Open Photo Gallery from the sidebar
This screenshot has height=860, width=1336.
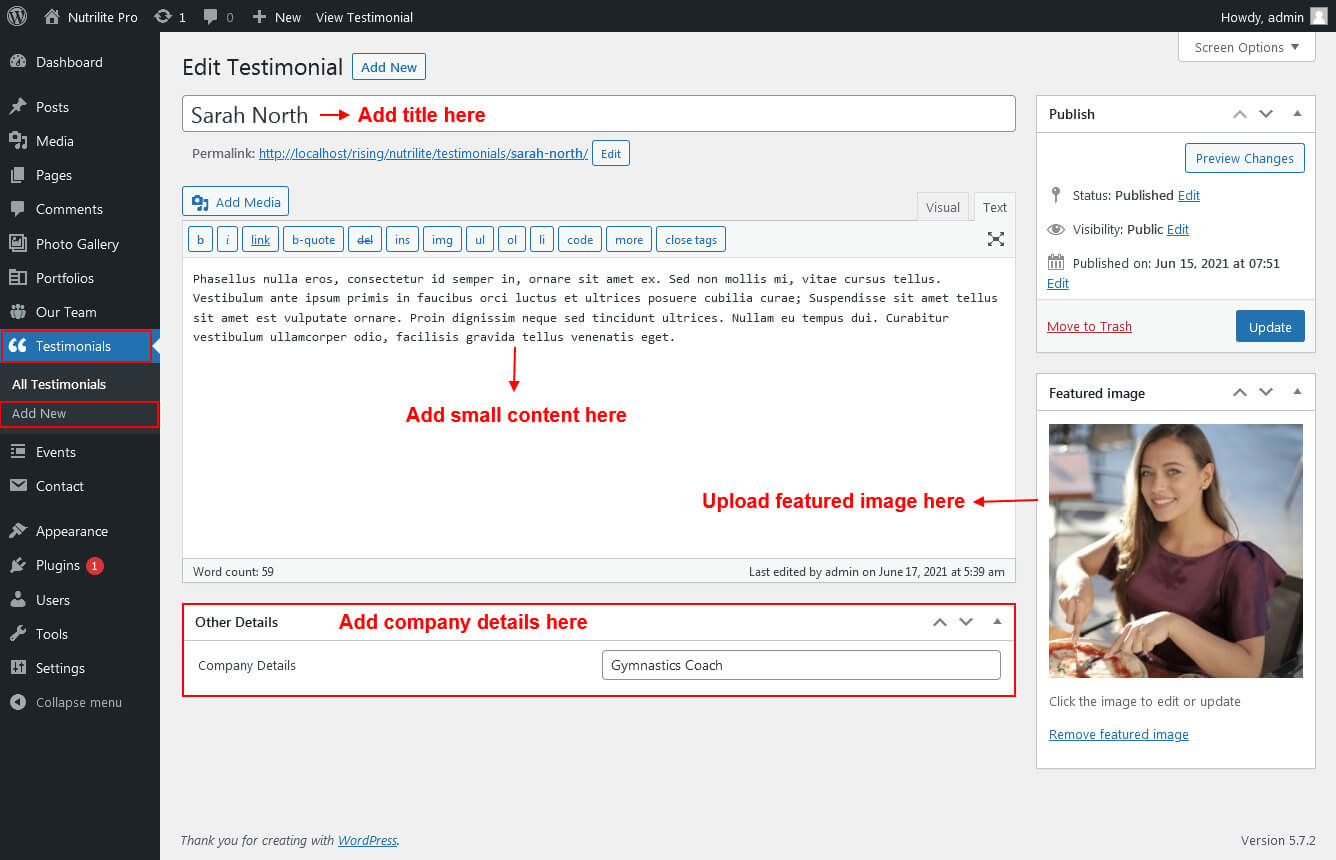click(x=77, y=244)
